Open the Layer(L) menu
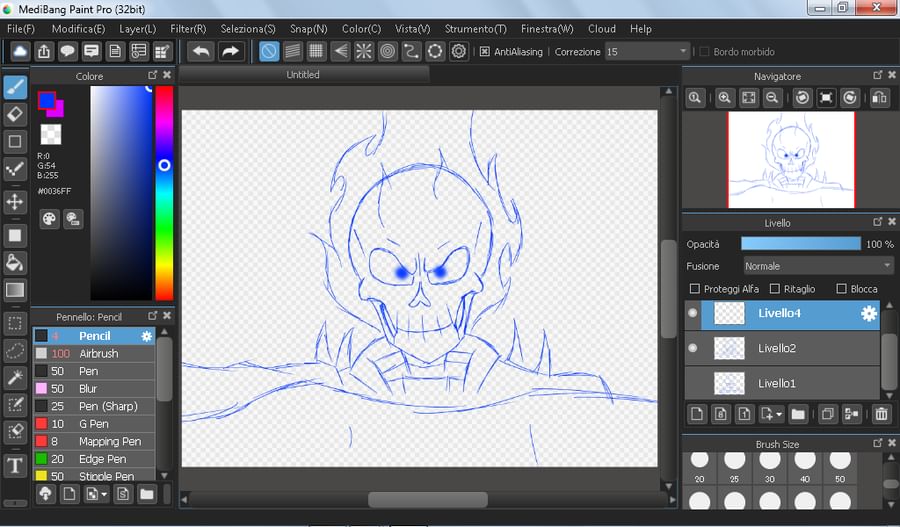The image size is (900, 527). 137,29
